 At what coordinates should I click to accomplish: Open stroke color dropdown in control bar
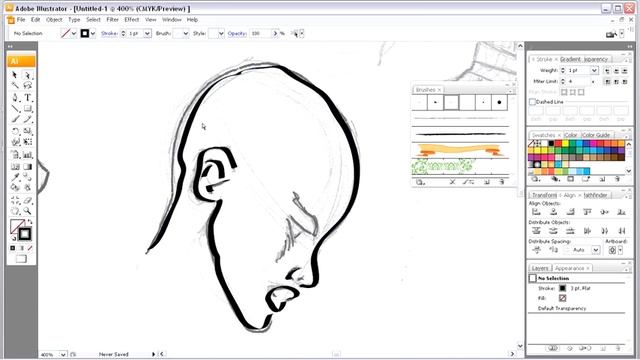(93, 33)
